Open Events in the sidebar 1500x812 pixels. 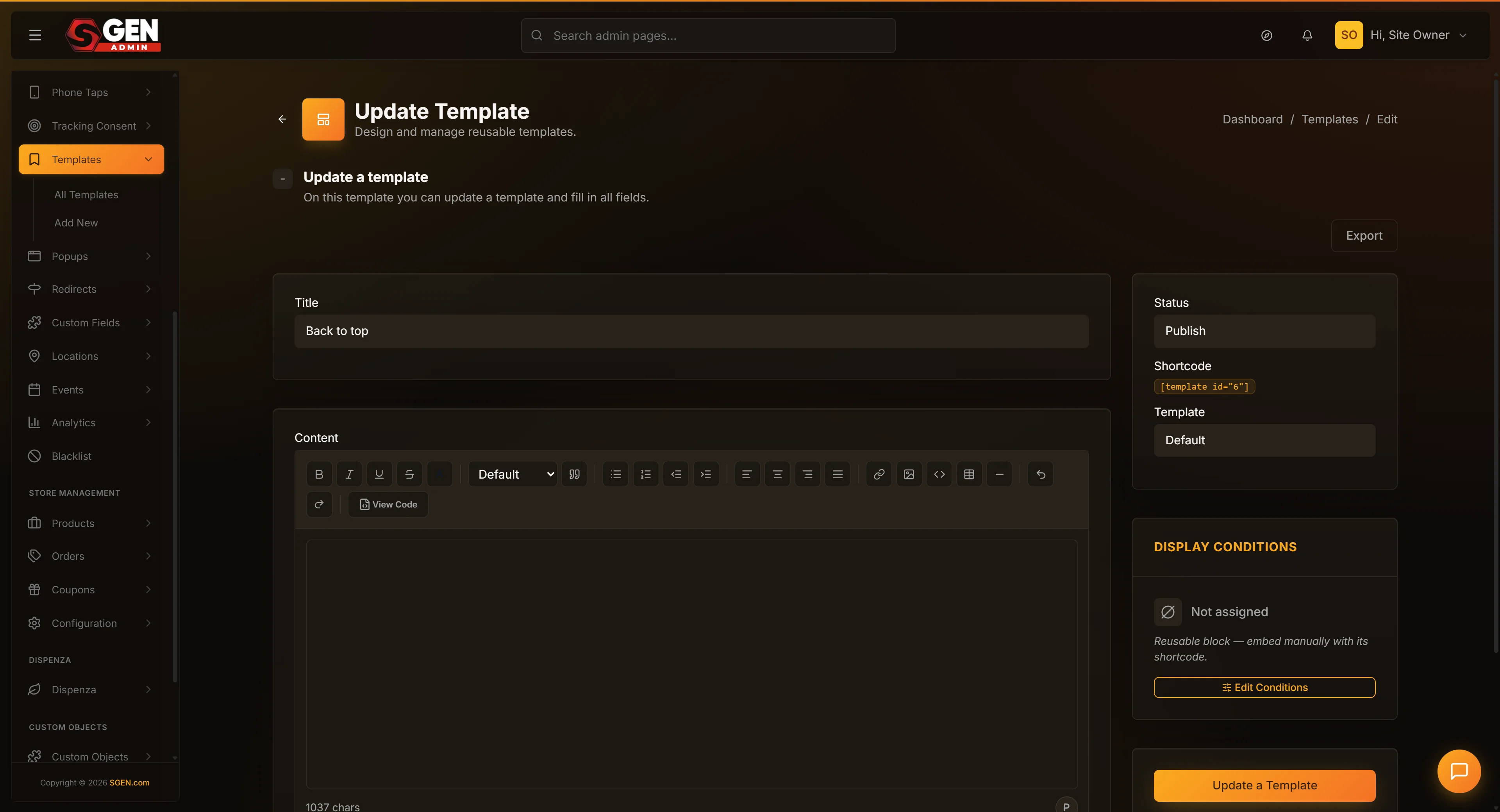pos(91,390)
